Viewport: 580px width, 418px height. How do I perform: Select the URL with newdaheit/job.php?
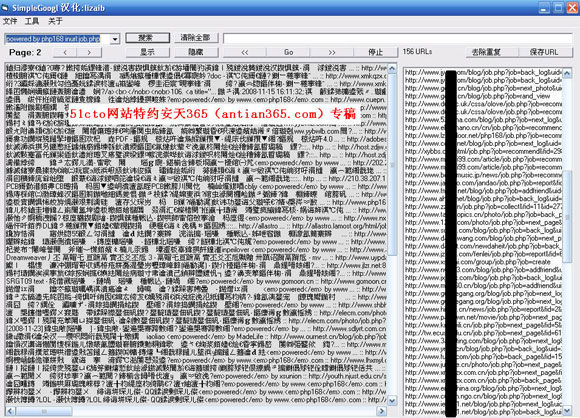(483, 246)
